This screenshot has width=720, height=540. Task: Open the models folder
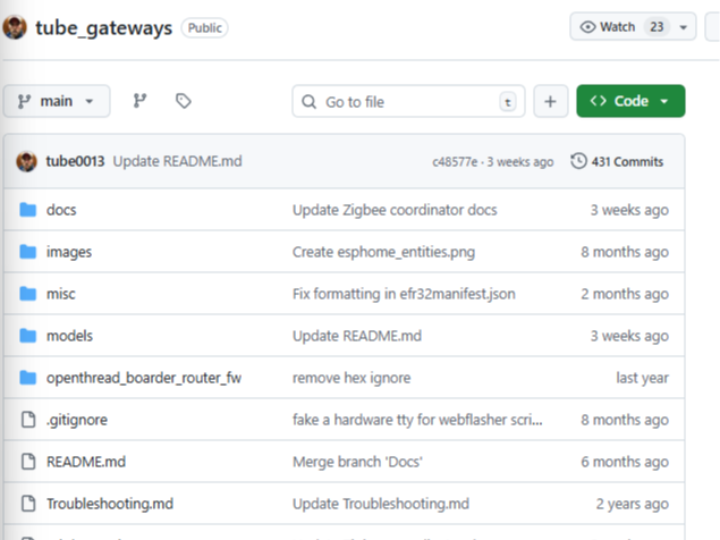(69, 336)
